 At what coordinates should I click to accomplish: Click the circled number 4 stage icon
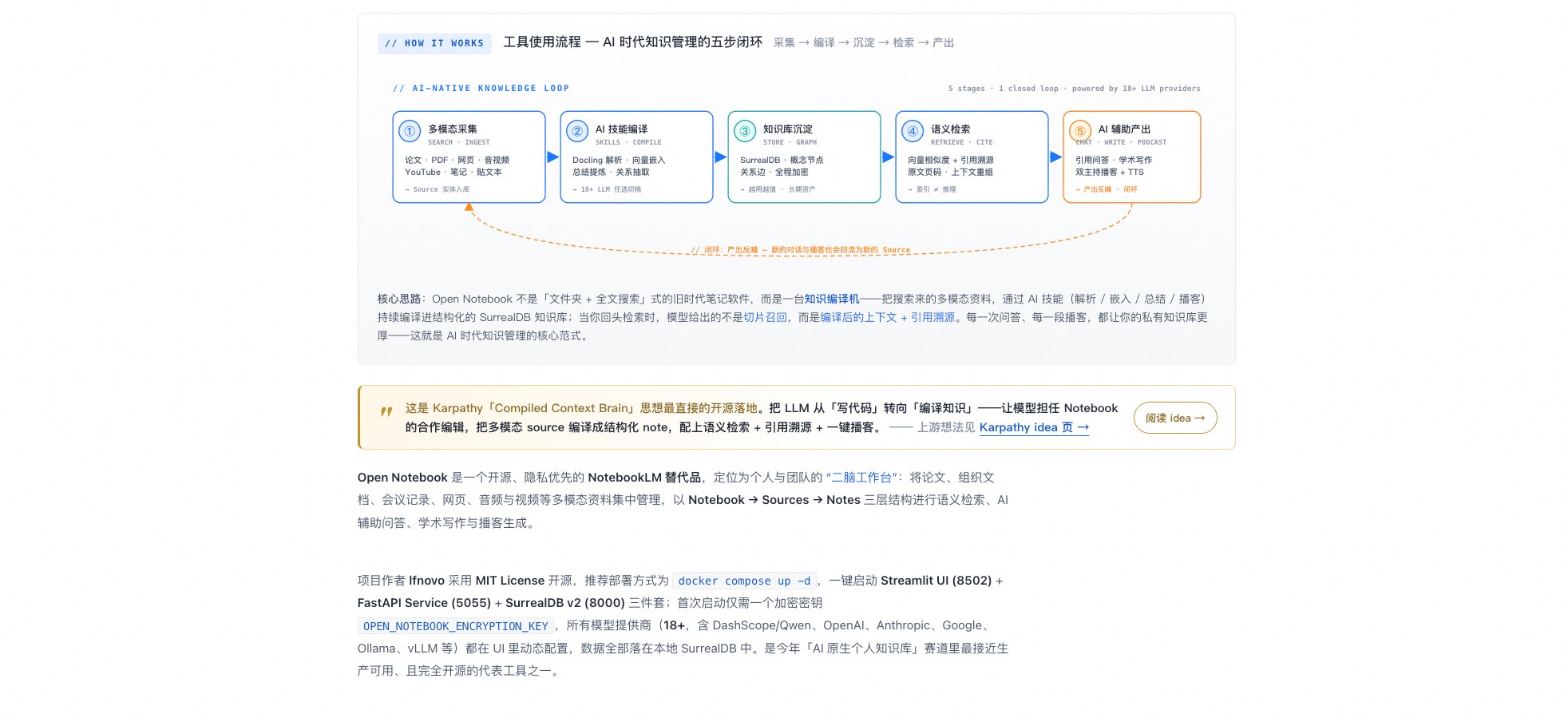[913, 132]
